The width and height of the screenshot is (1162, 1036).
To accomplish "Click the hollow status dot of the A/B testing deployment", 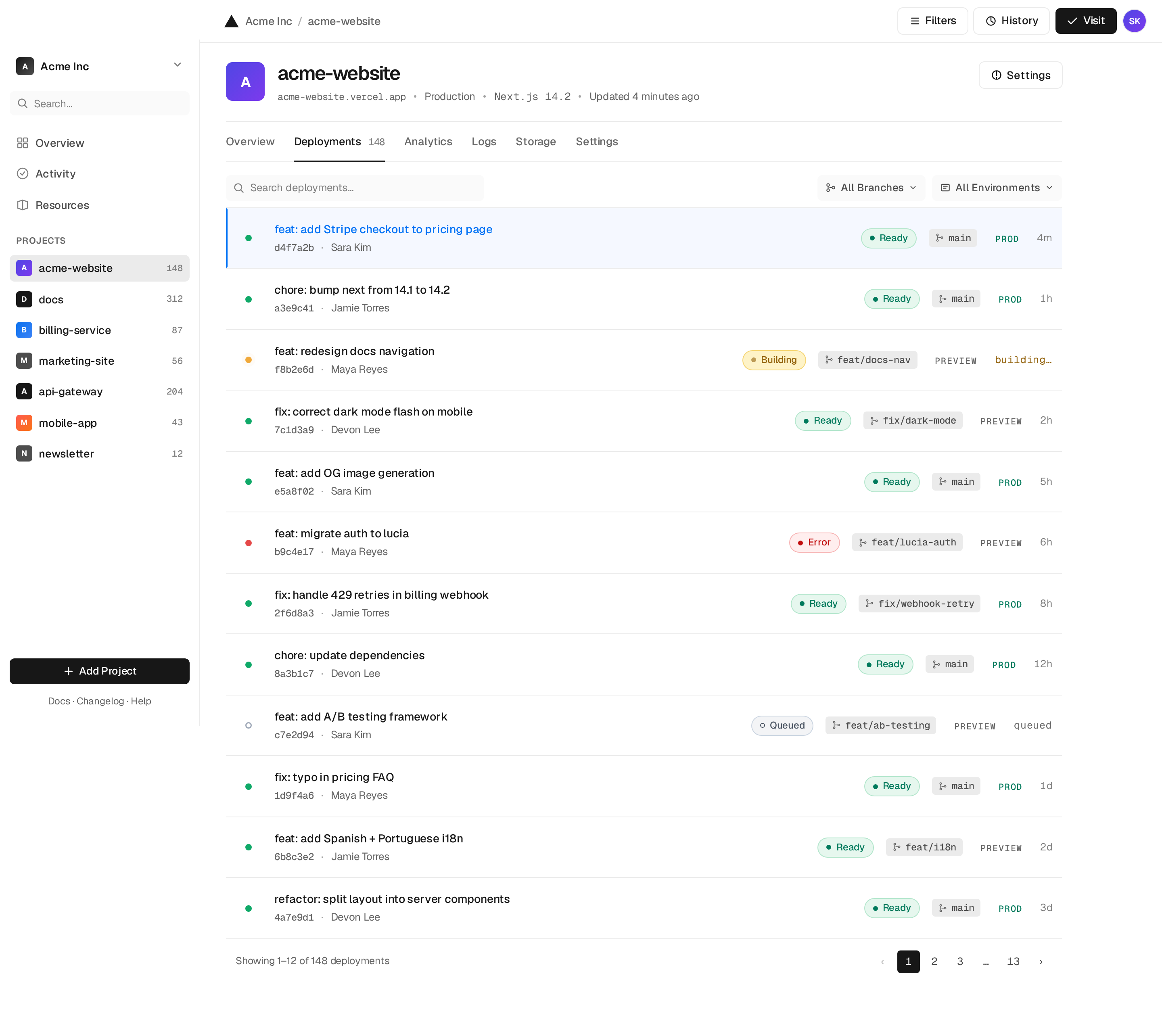I will click(x=249, y=725).
